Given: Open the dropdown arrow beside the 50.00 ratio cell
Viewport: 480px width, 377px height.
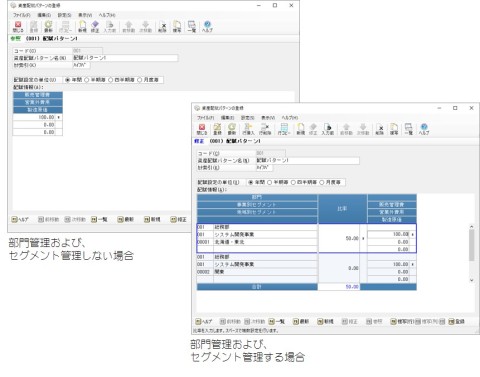Looking at the screenshot, I should (363, 238).
